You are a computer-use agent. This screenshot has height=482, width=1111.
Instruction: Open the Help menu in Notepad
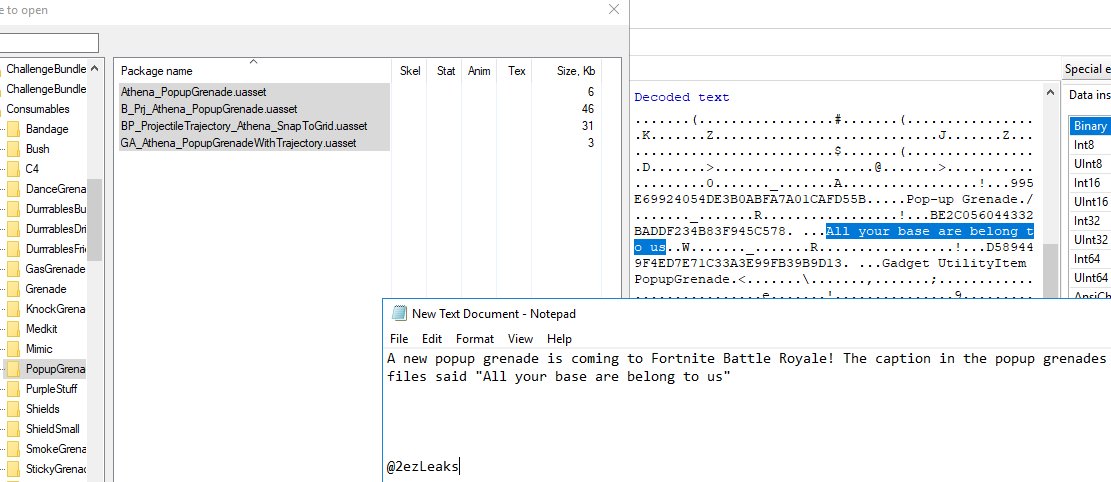click(559, 339)
